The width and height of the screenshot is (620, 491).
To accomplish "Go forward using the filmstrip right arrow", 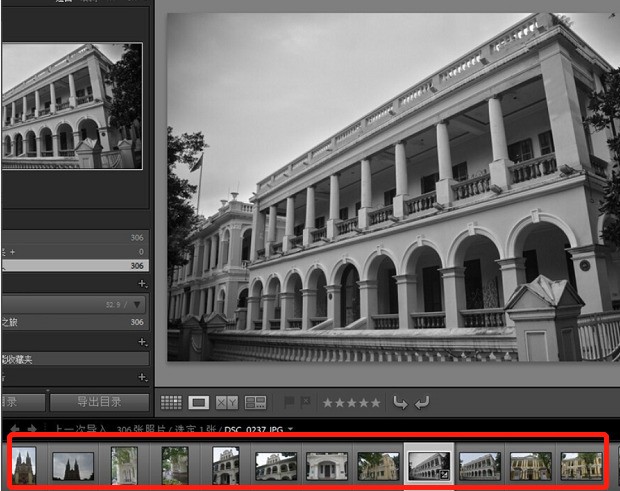I will tap(32, 428).
